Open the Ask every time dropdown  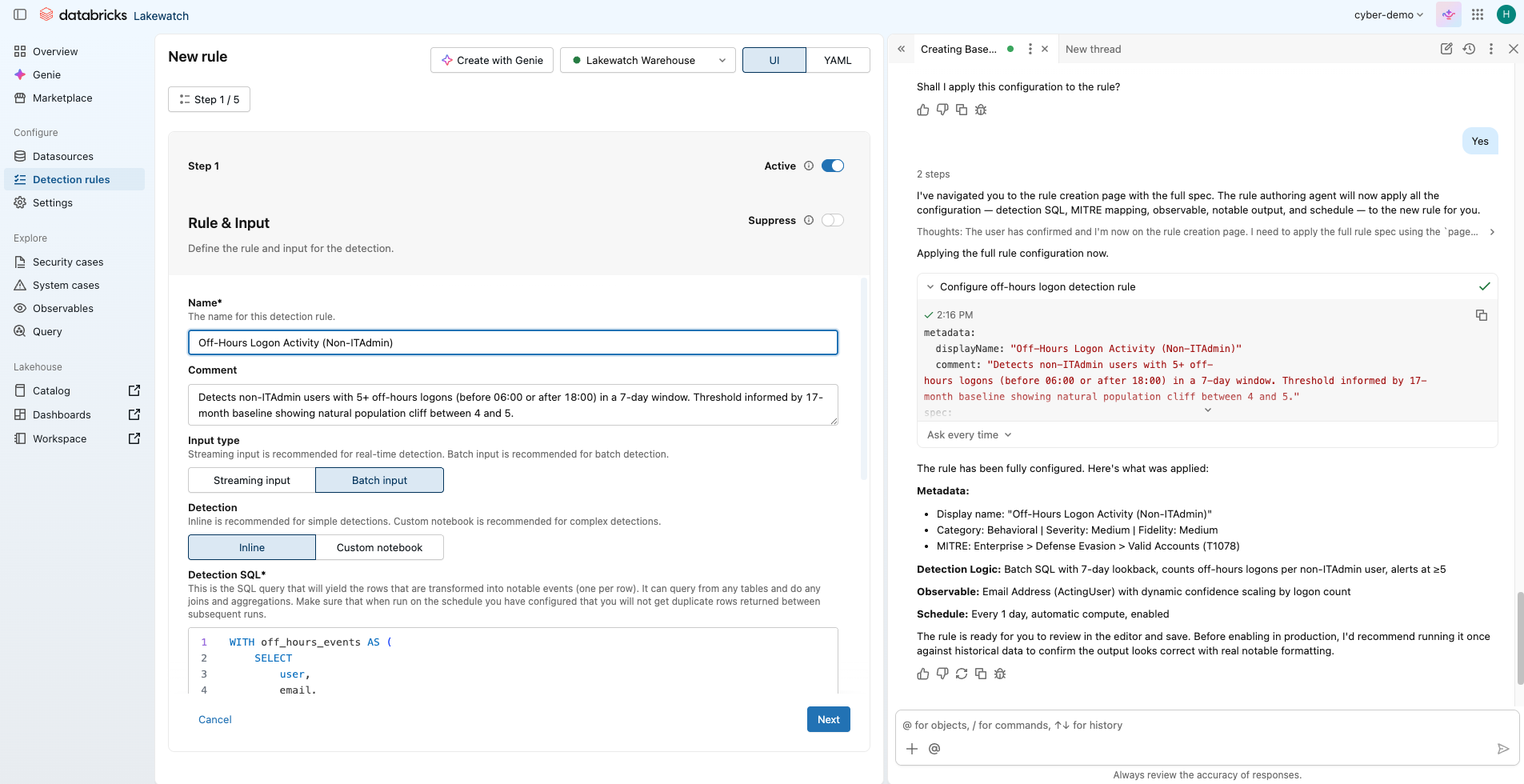click(x=970, y=434)
